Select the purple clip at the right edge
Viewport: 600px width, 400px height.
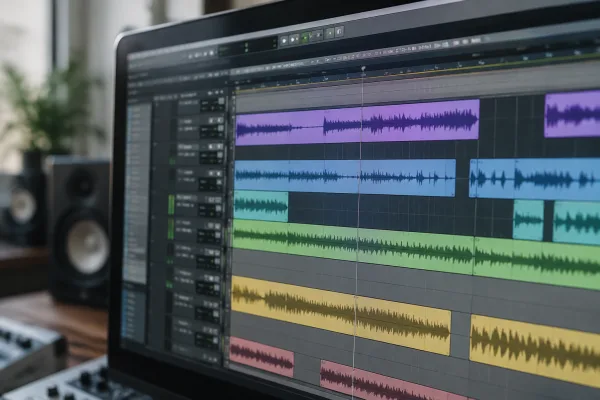point(572,114)
